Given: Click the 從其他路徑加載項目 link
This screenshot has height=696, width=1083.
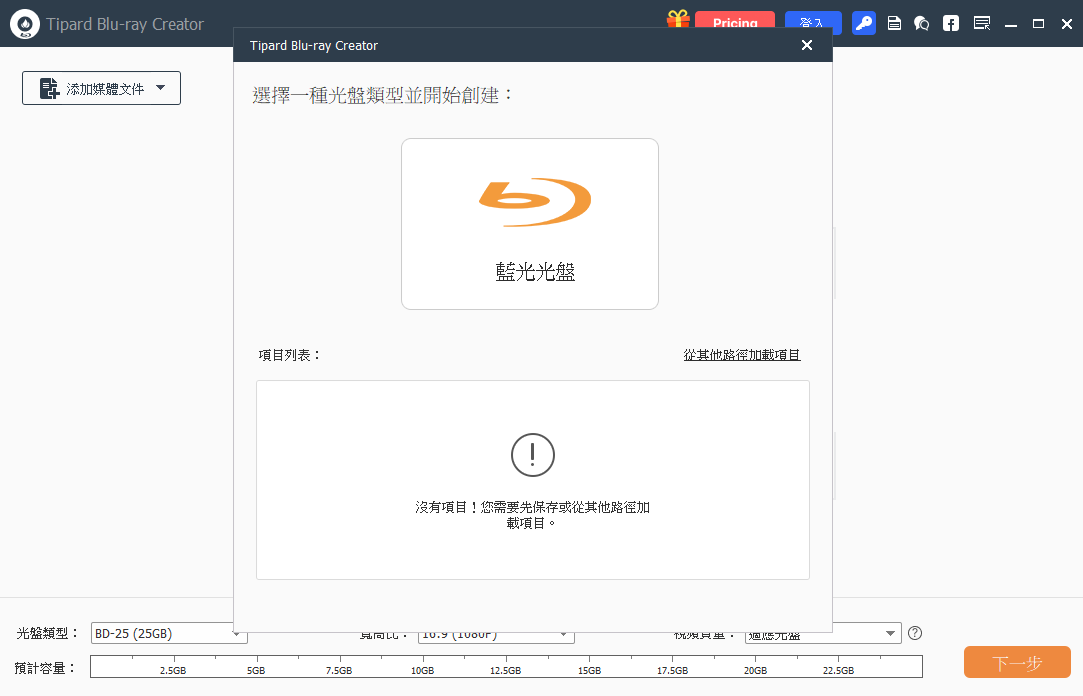Looking at the screenshot, I should coord(742,355).
